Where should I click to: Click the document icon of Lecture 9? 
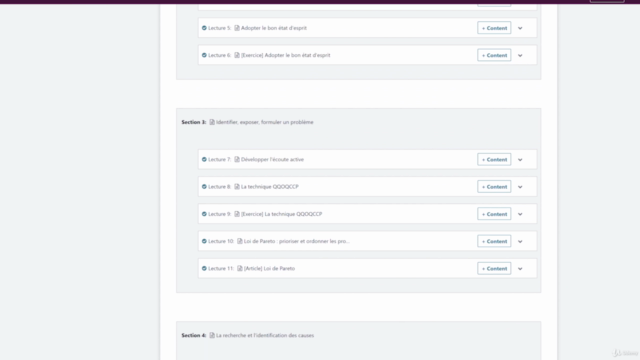[237, 214]
